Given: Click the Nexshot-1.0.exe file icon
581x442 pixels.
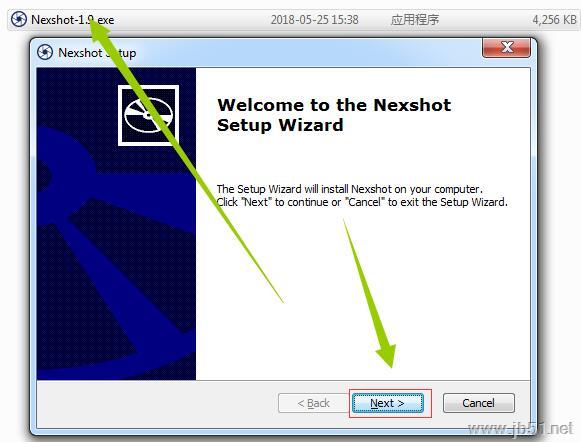Looking at the screenshot, I should 19,19.
